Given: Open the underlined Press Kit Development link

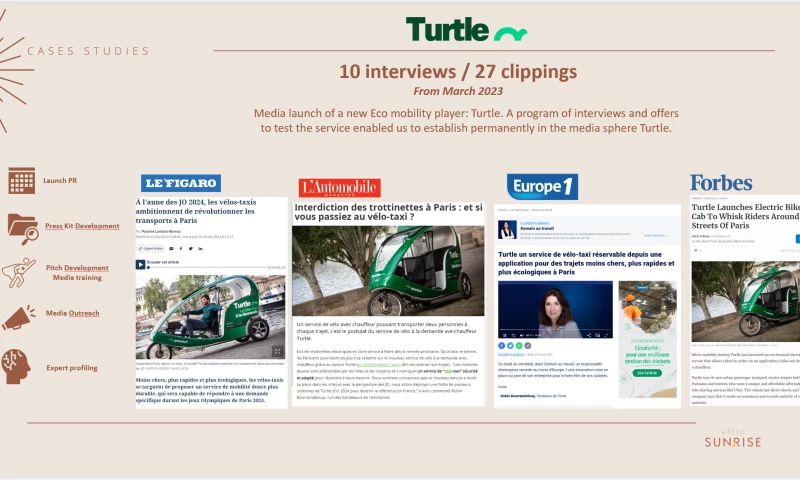Looking at the screenshot, I should pos(82,226).
